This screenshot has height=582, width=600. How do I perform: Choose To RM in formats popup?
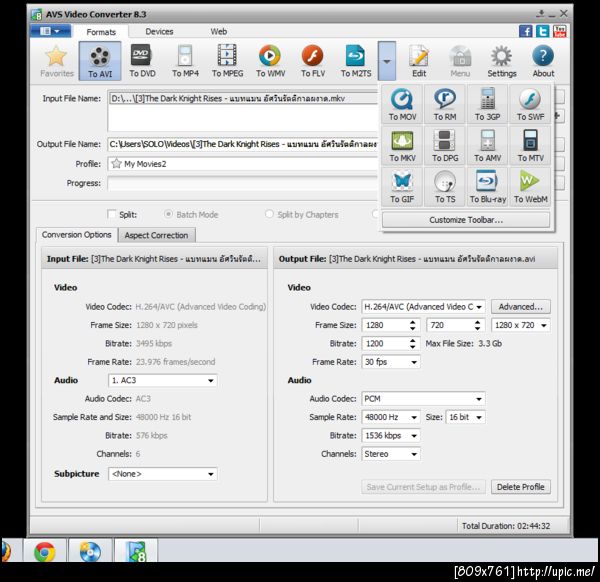445,104
